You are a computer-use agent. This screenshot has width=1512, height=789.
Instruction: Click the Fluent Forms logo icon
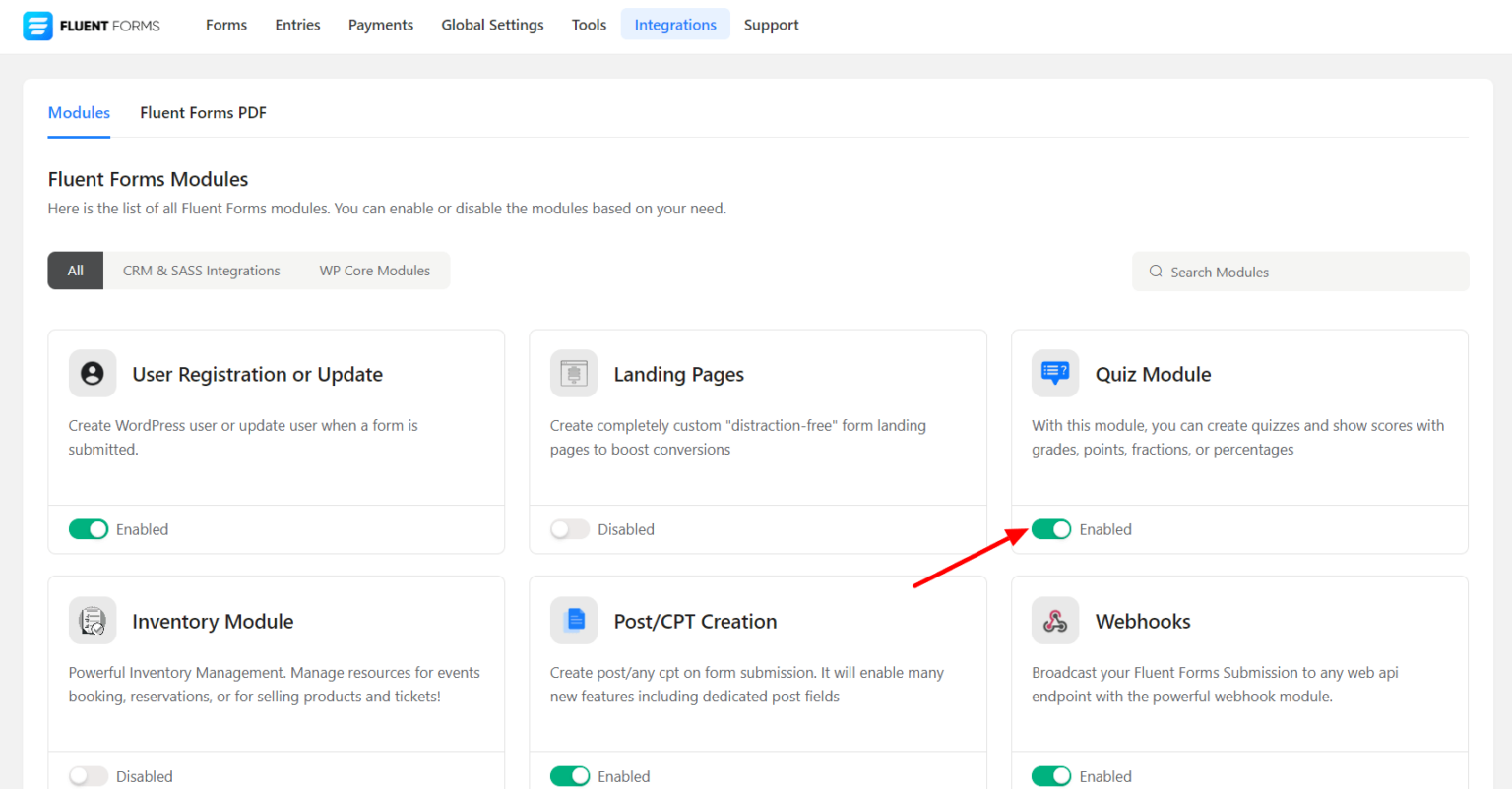pyautogui.click(x=37, y=25)
